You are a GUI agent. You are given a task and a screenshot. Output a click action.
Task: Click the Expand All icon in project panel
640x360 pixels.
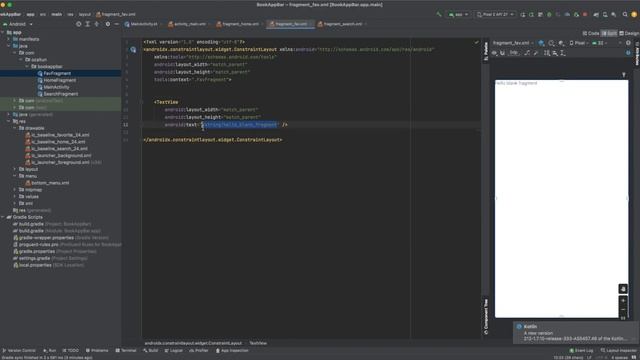pos(87,24)
